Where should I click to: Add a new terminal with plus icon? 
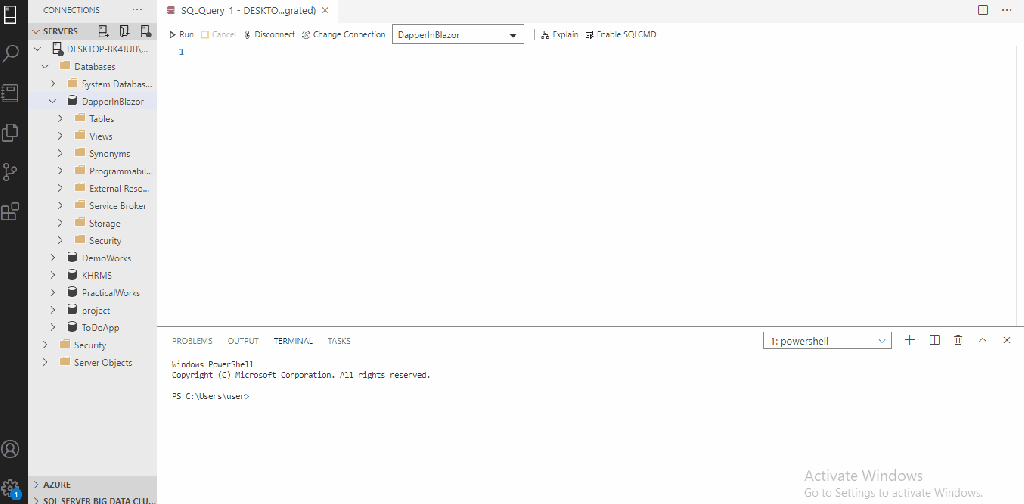(910, 340)
